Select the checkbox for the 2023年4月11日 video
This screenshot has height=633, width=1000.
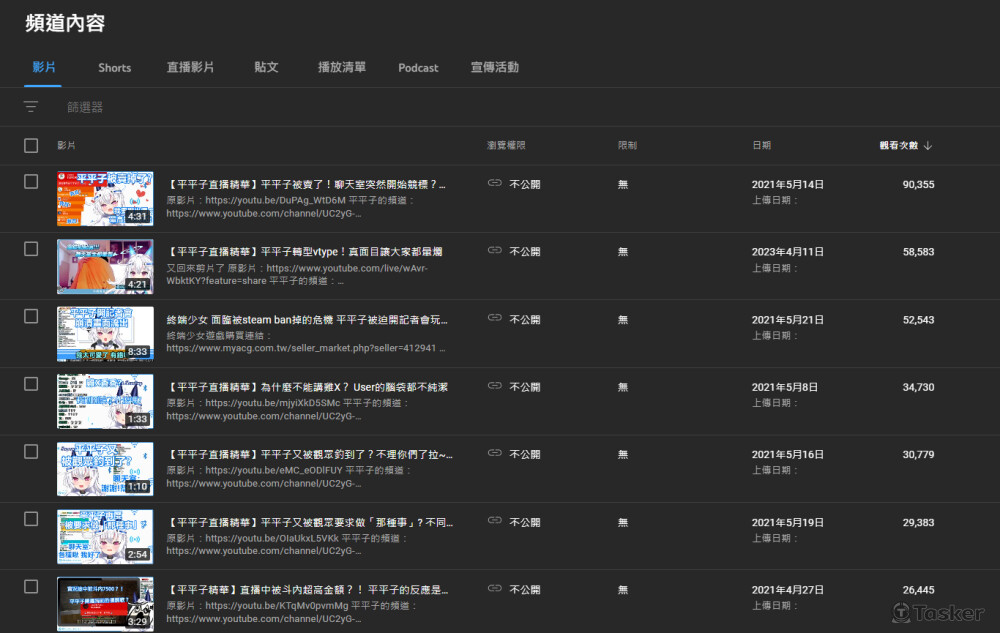tap(31, 249)
